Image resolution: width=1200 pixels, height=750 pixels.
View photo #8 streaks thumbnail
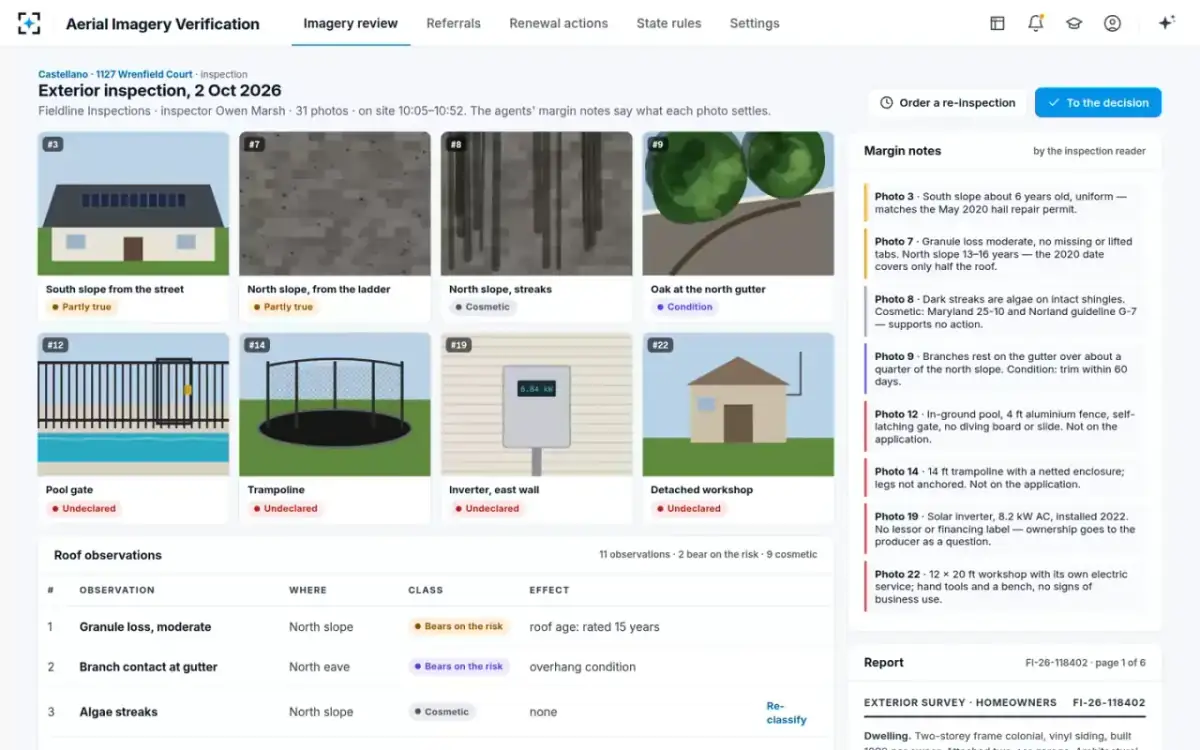tap(537, 203)
